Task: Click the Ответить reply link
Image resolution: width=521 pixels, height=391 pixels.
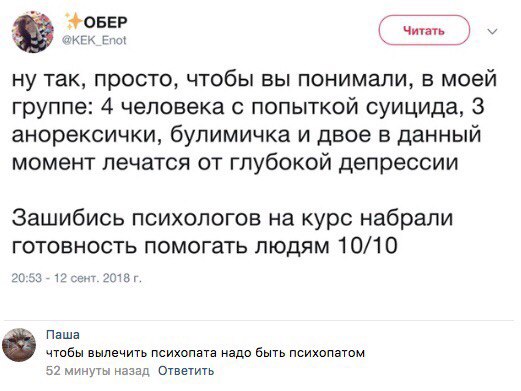Action: (186, 370)
